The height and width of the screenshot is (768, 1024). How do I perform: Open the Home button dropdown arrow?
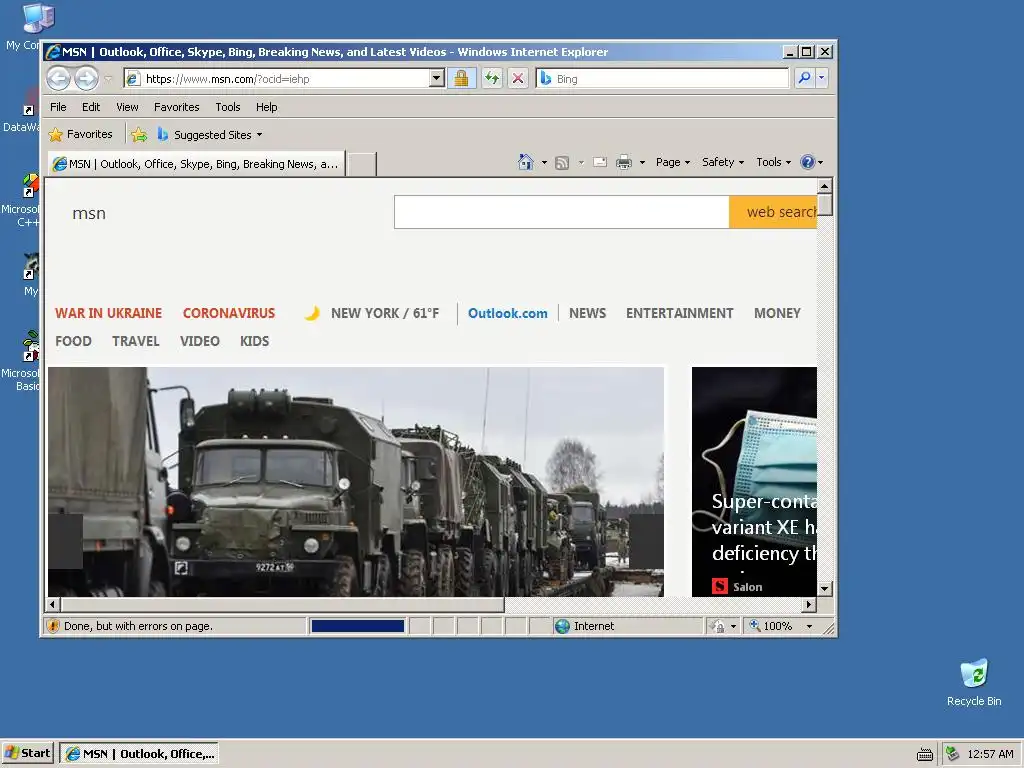point(544,162)
